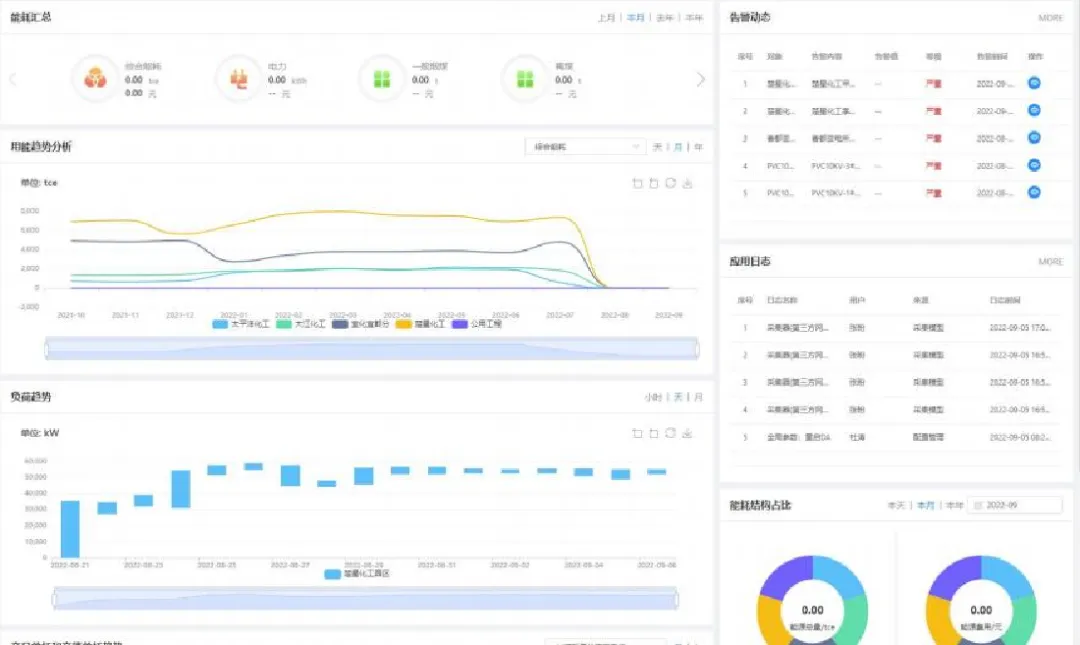The image size is (1080, 645).
Task: Show previous energy summary cards with left arrow
Action: pos(13,80)
